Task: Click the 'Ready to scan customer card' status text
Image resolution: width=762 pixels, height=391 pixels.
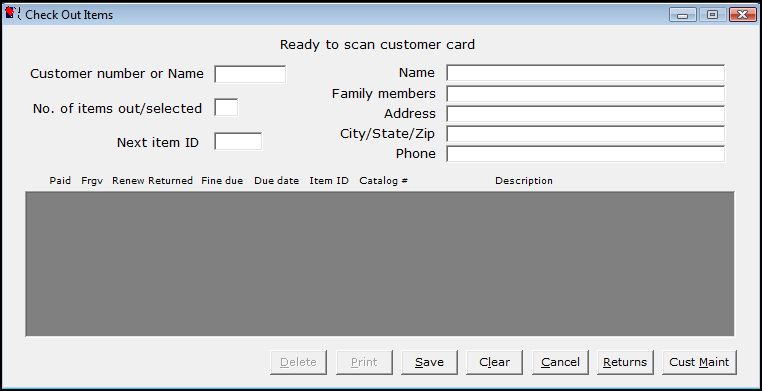Action: pyautogui.click(x=377, y=45)
